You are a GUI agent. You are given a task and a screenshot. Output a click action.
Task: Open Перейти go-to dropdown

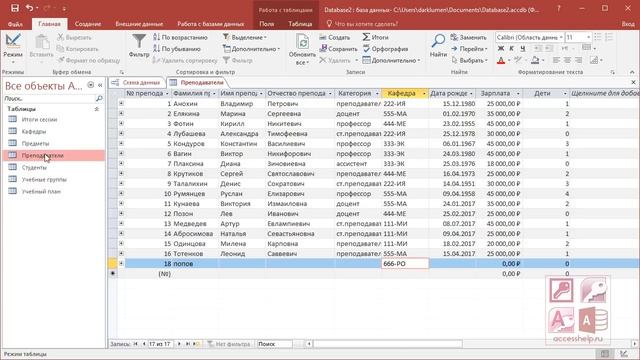click(469, 49)
